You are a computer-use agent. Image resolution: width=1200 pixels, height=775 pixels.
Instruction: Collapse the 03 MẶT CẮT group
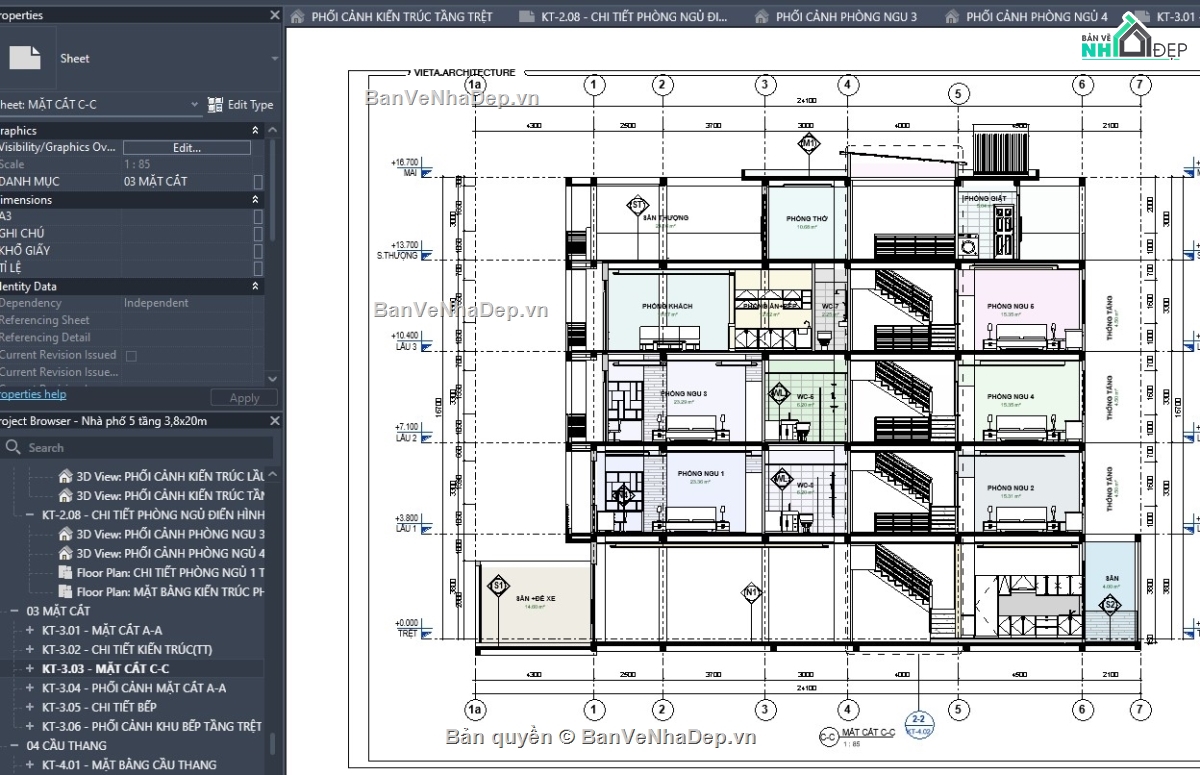coord(15,611)
